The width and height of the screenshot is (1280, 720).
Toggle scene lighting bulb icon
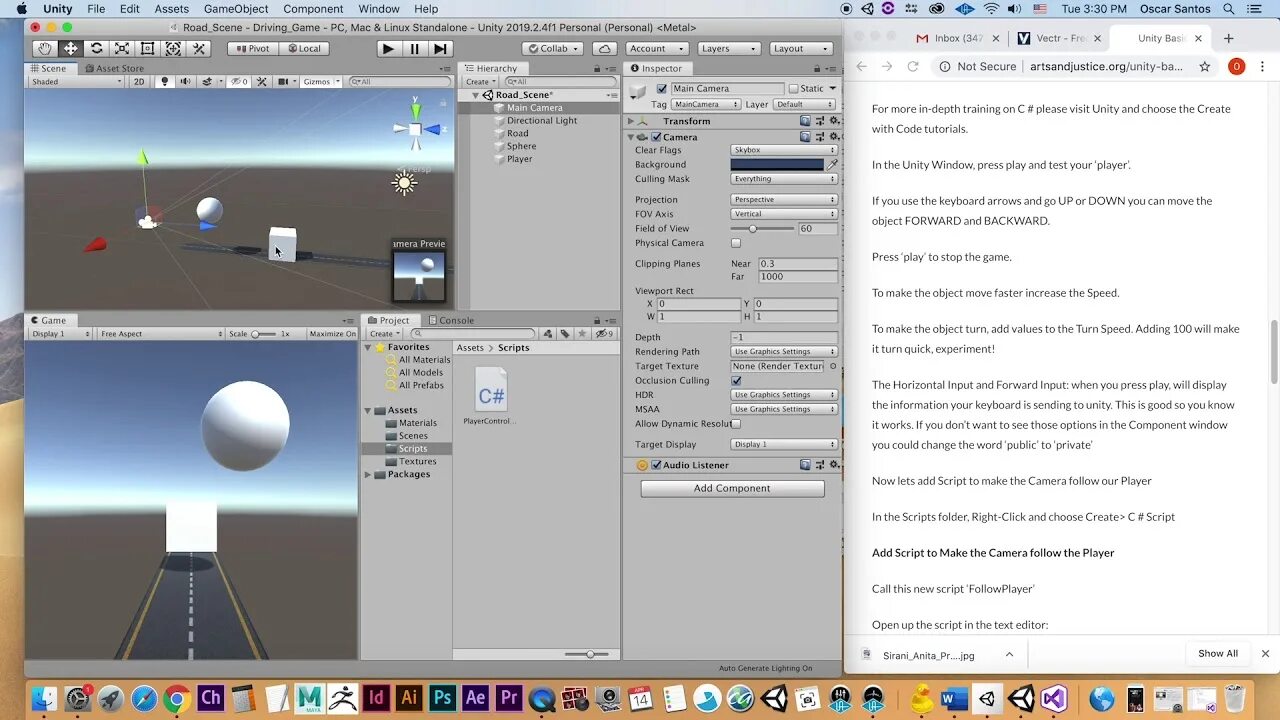point(165,82)
